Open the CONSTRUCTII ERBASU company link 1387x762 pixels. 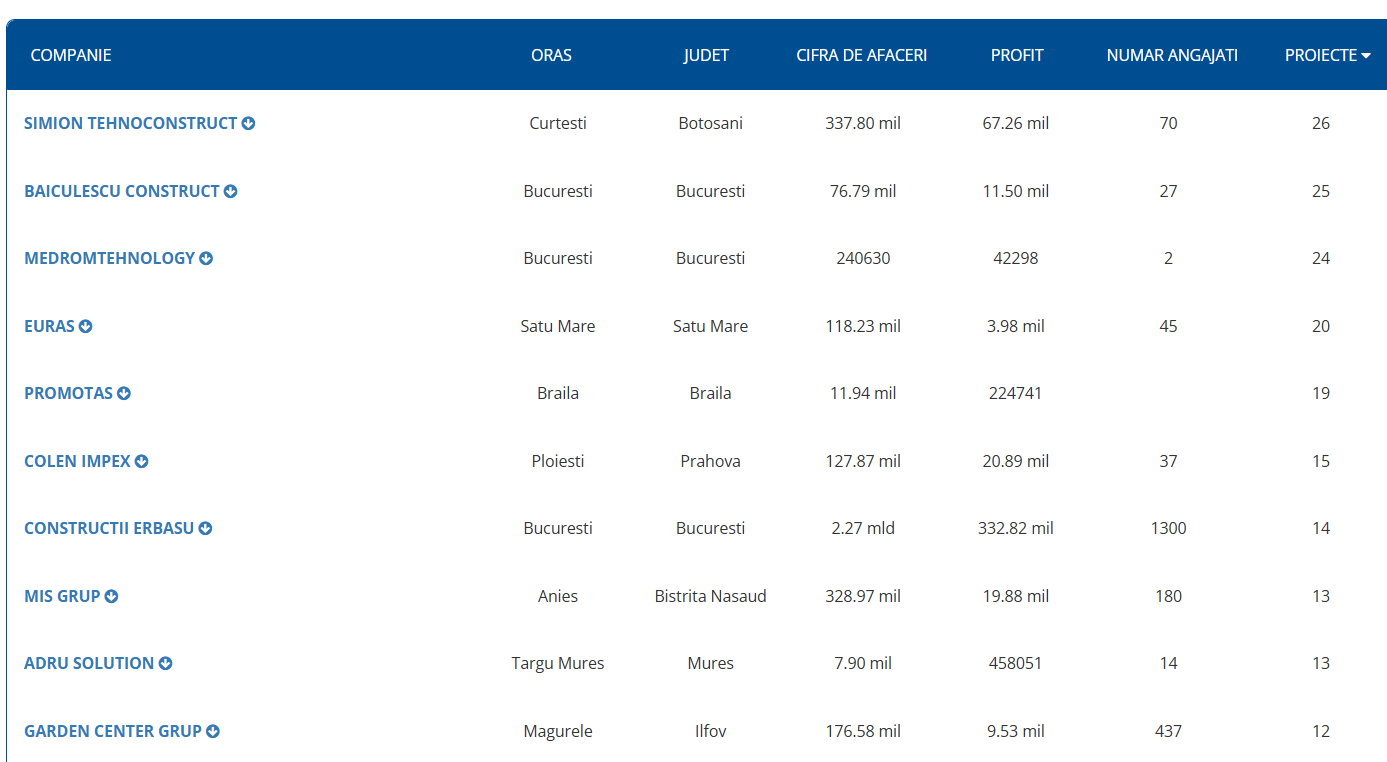[x=109, y=528]
